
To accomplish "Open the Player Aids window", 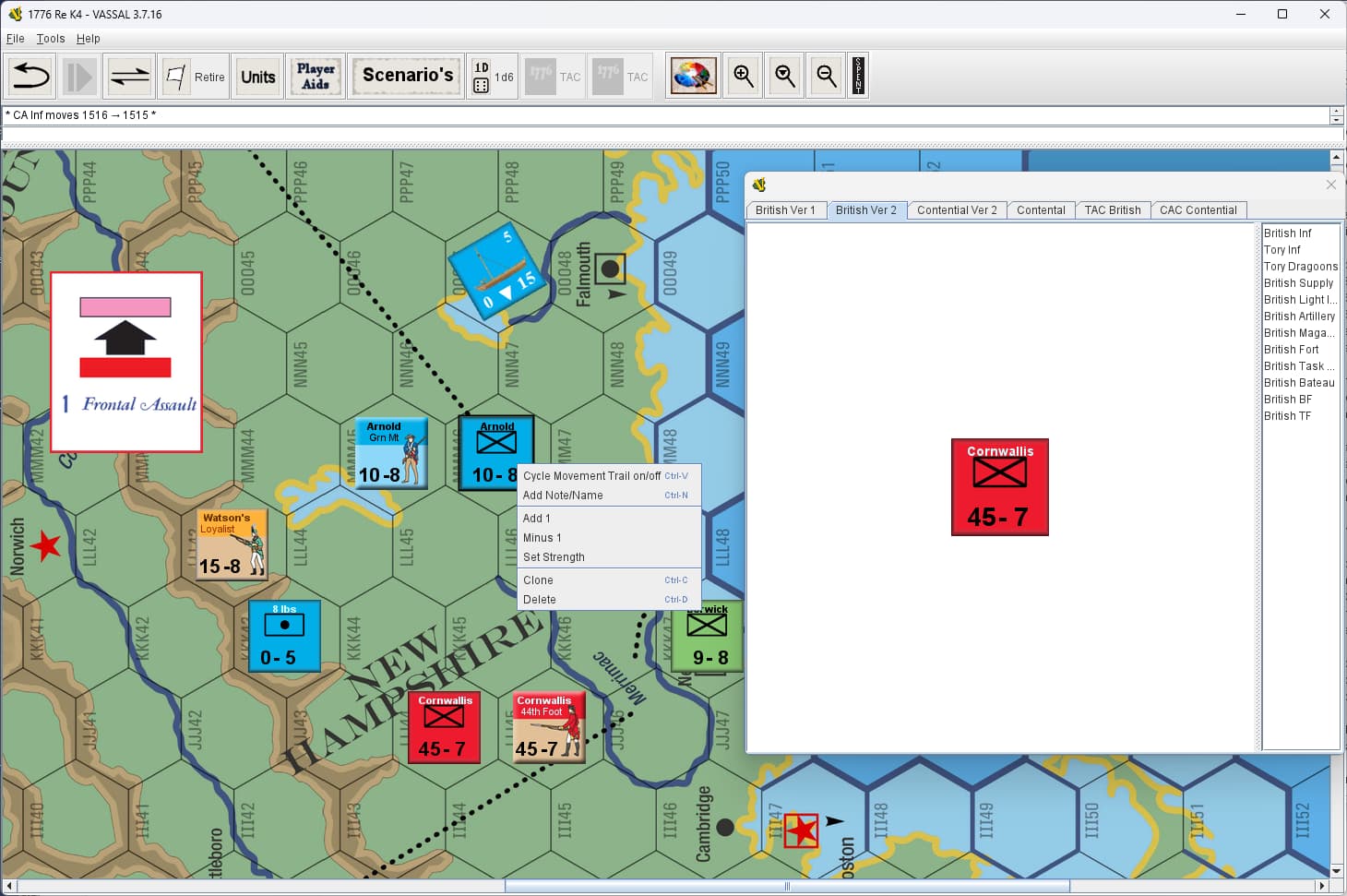I will (316, 77).
